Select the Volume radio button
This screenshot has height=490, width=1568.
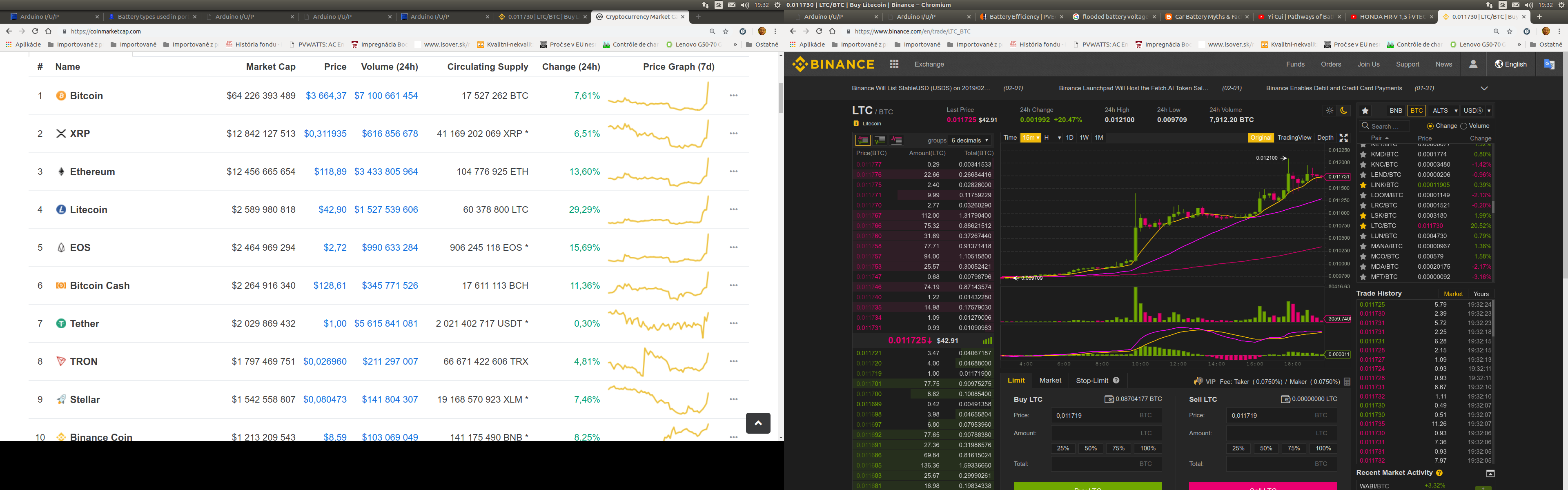pos(1464,126)
